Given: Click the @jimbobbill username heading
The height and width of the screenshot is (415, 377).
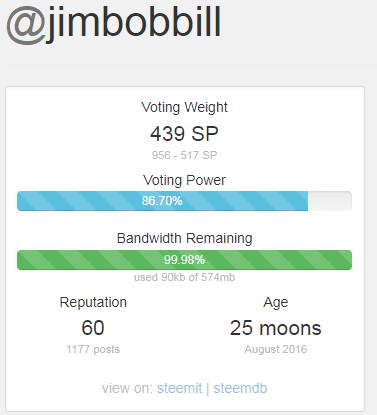Looking at the screenshot, I should pos(114,23).
